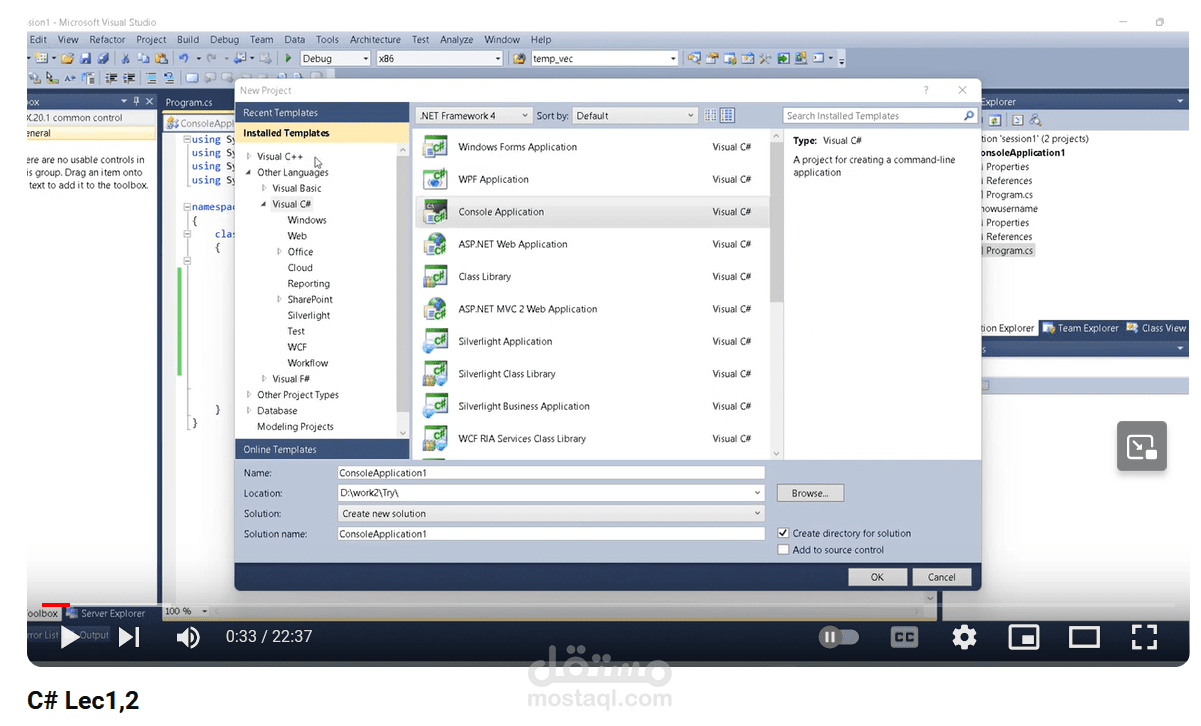Click the Copy toolbar icon

(143, 58)
